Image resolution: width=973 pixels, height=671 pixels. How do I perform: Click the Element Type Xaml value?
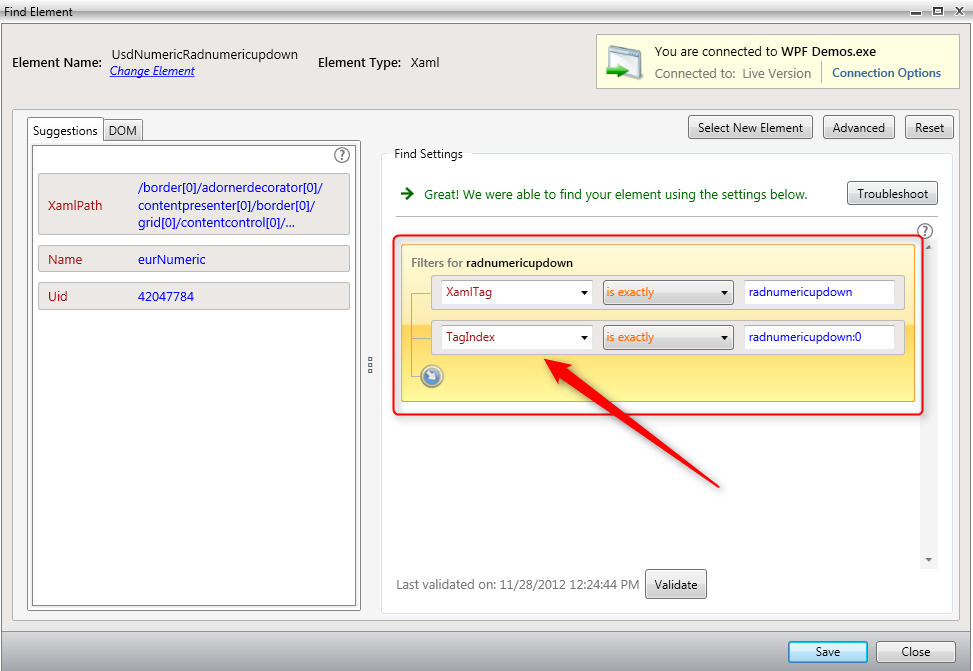pos(425,62)
